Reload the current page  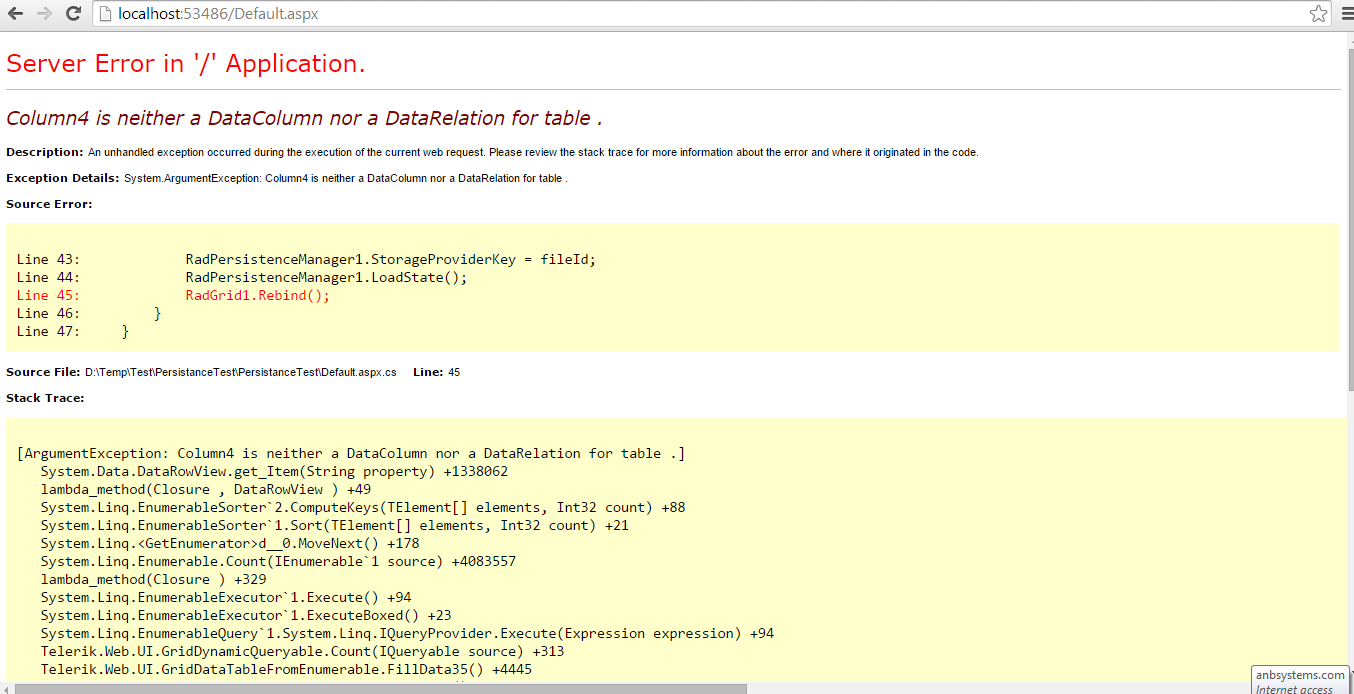click(73, 14)
